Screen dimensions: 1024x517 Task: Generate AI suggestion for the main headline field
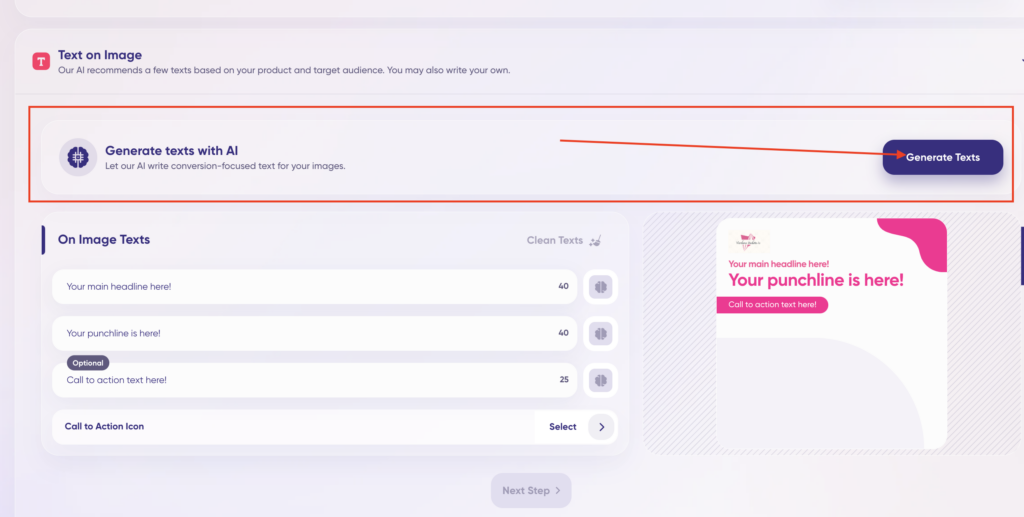click(x=600, y=287)
